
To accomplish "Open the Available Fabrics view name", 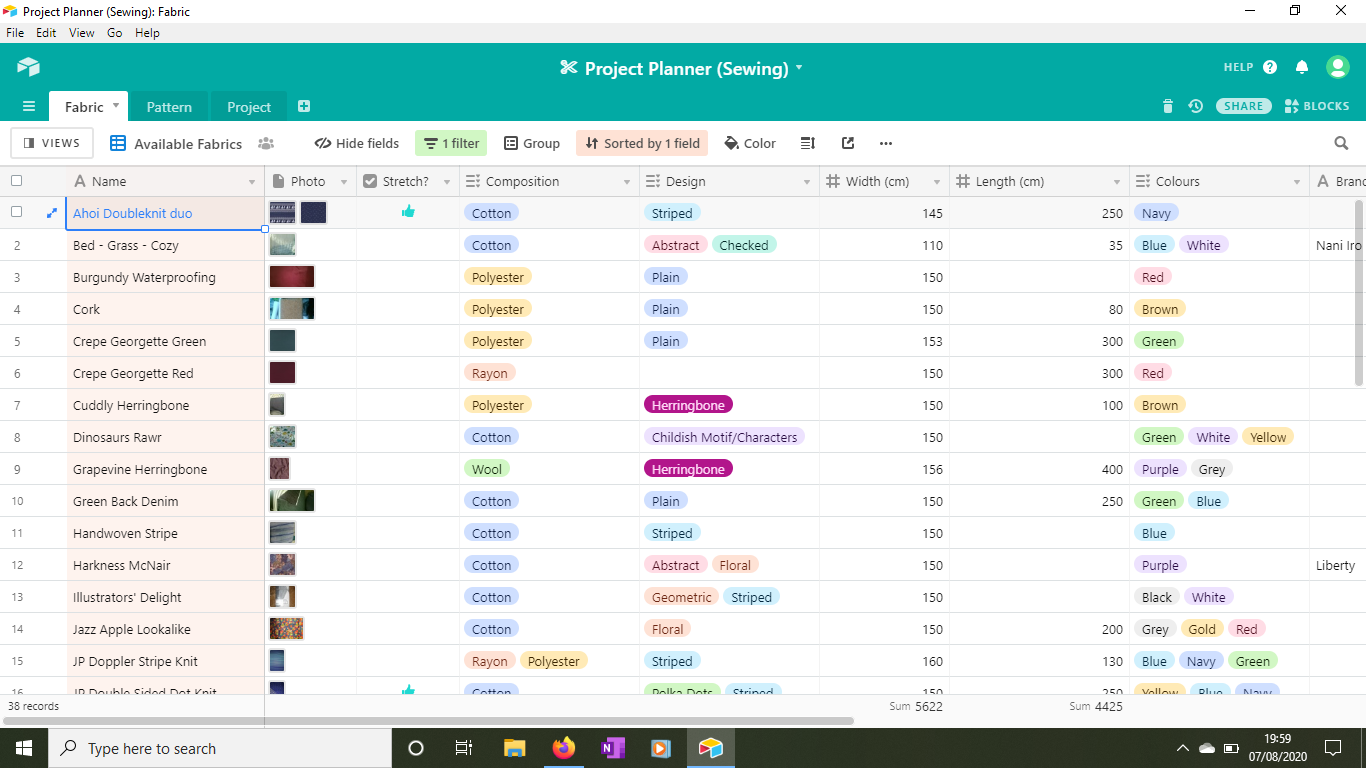I will tap(188, 144).
